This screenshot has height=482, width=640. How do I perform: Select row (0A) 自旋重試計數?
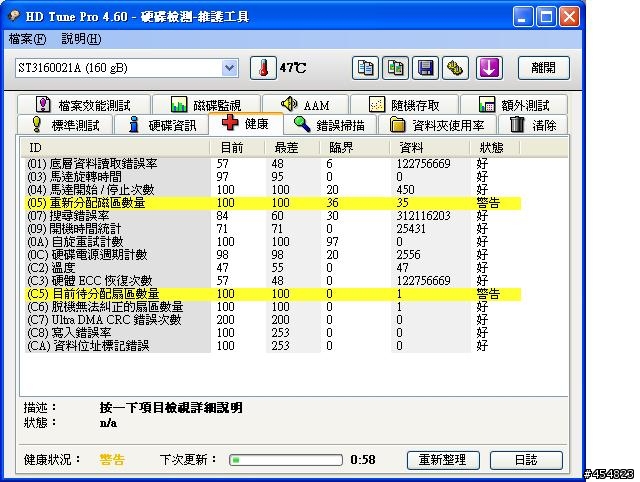(x=273, y=242)
